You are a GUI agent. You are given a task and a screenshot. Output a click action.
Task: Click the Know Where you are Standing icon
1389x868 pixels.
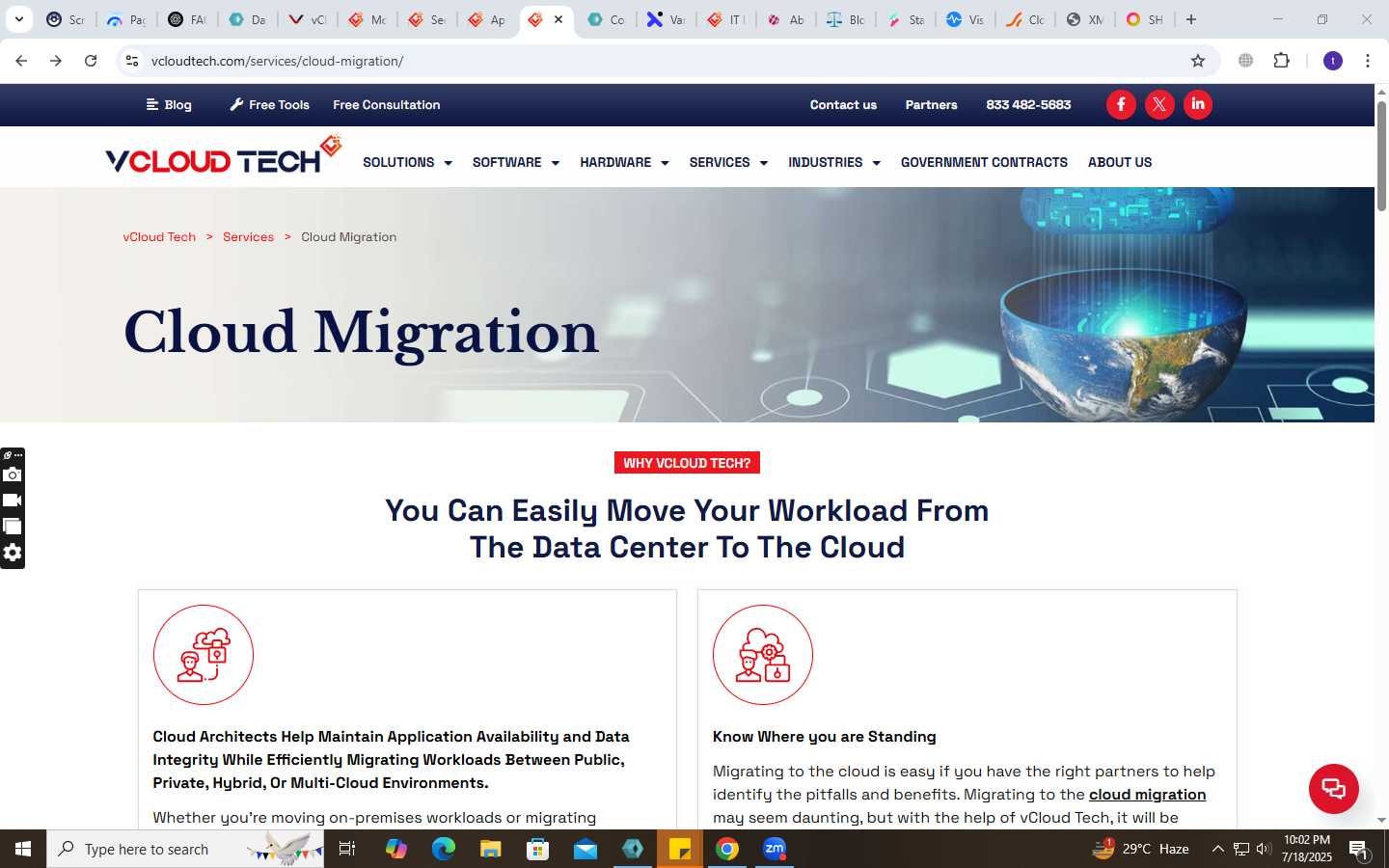coord(763,655)
